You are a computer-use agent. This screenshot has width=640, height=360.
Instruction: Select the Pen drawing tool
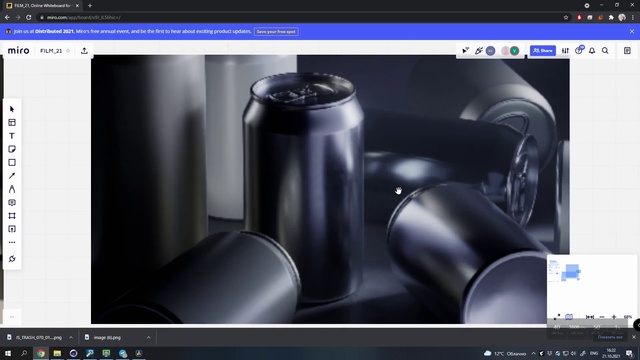pyautogui.click(x=12, y=189)
